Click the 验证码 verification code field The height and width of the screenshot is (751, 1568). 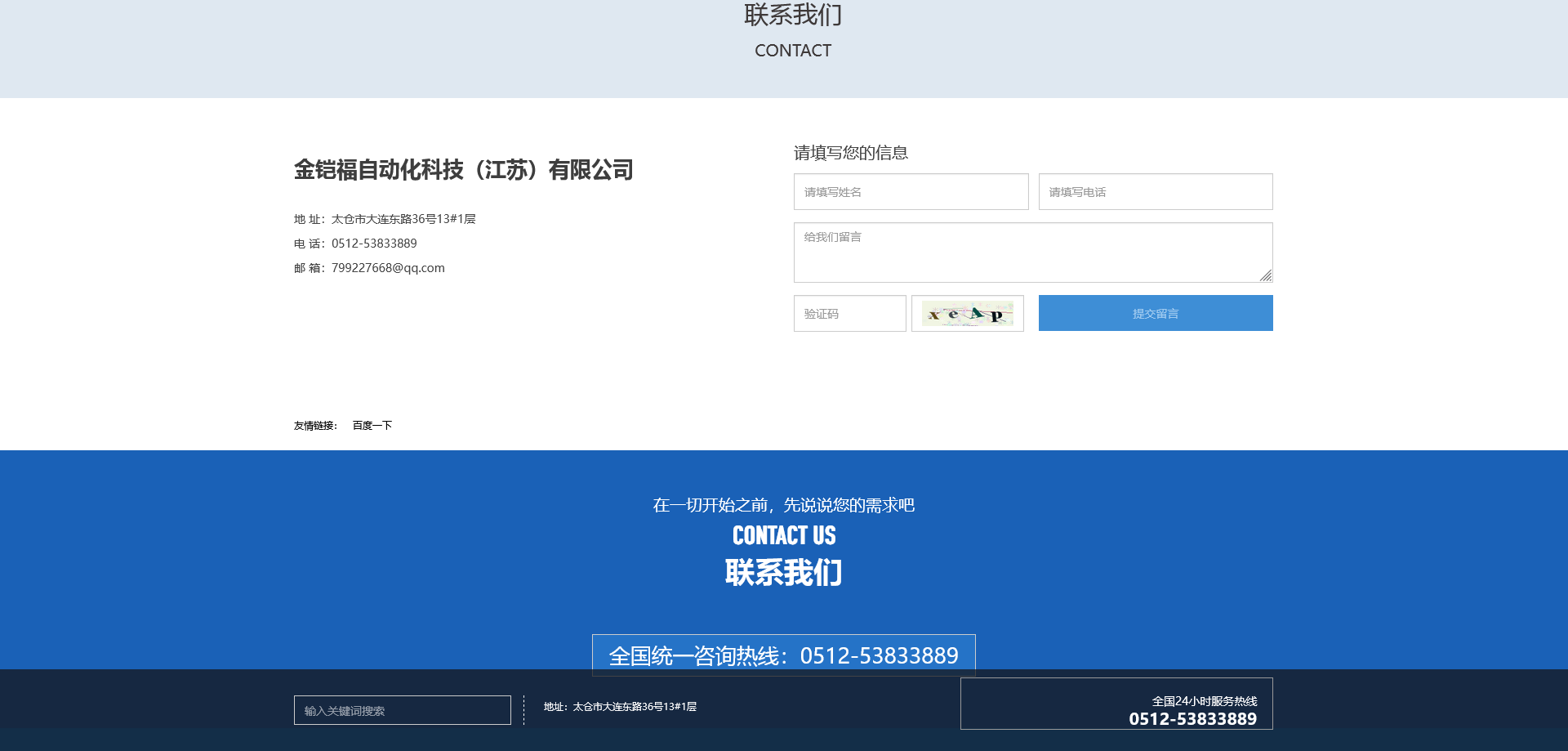click(x=849, y=313)
